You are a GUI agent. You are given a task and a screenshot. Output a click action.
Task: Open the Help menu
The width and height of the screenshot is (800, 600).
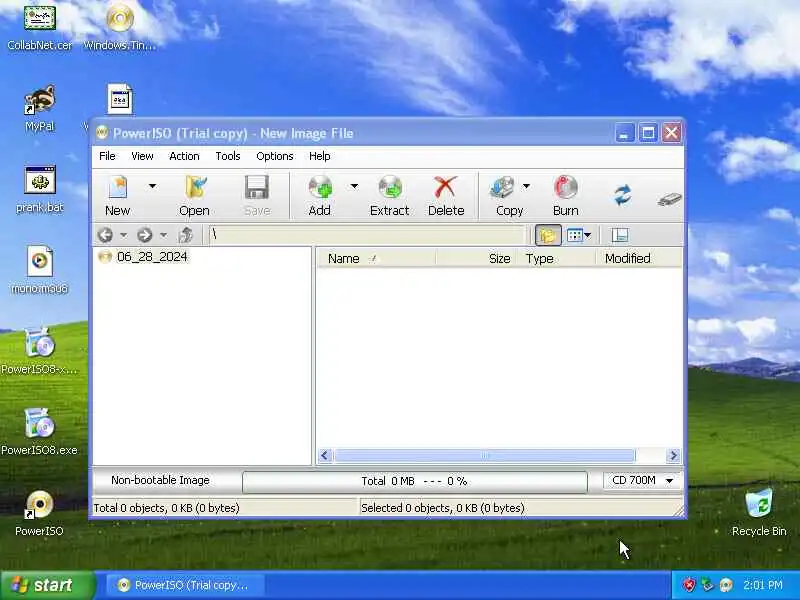click(x=319, y=156)
